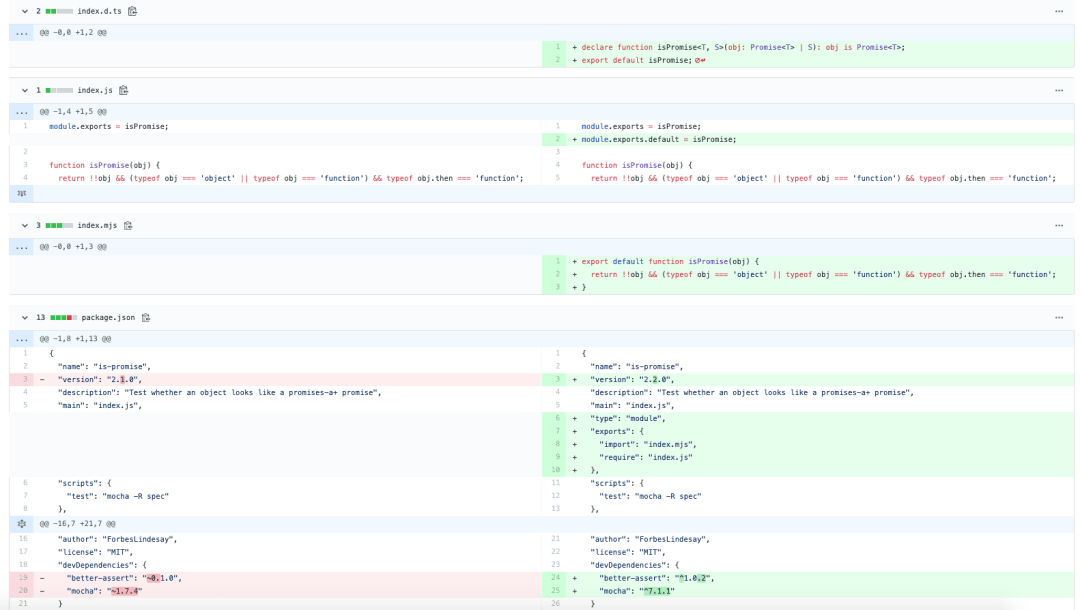Select hunk header '@@ -1,4 +1,5 @@'
Image resolution: width=1080 pixels, height=610 pixels.
pos(73,112)
